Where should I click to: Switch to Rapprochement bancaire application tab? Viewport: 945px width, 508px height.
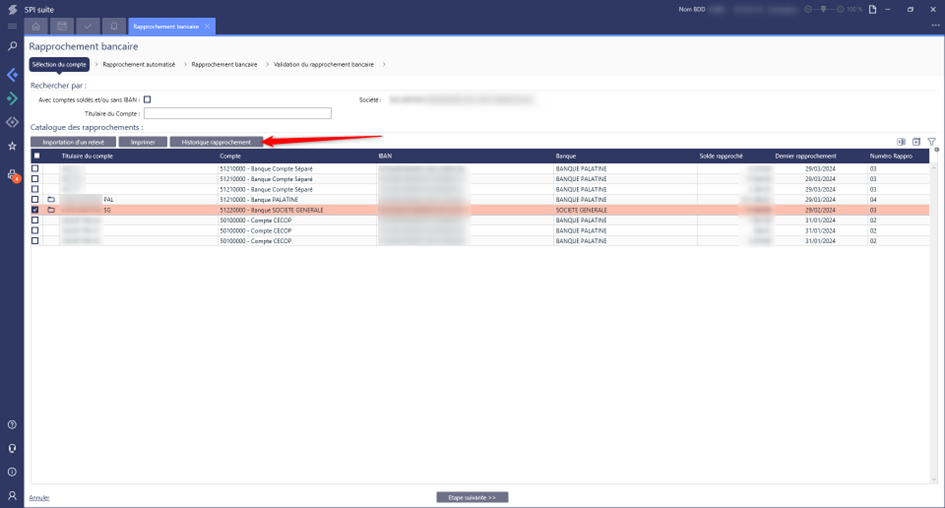tap(166, 27)
